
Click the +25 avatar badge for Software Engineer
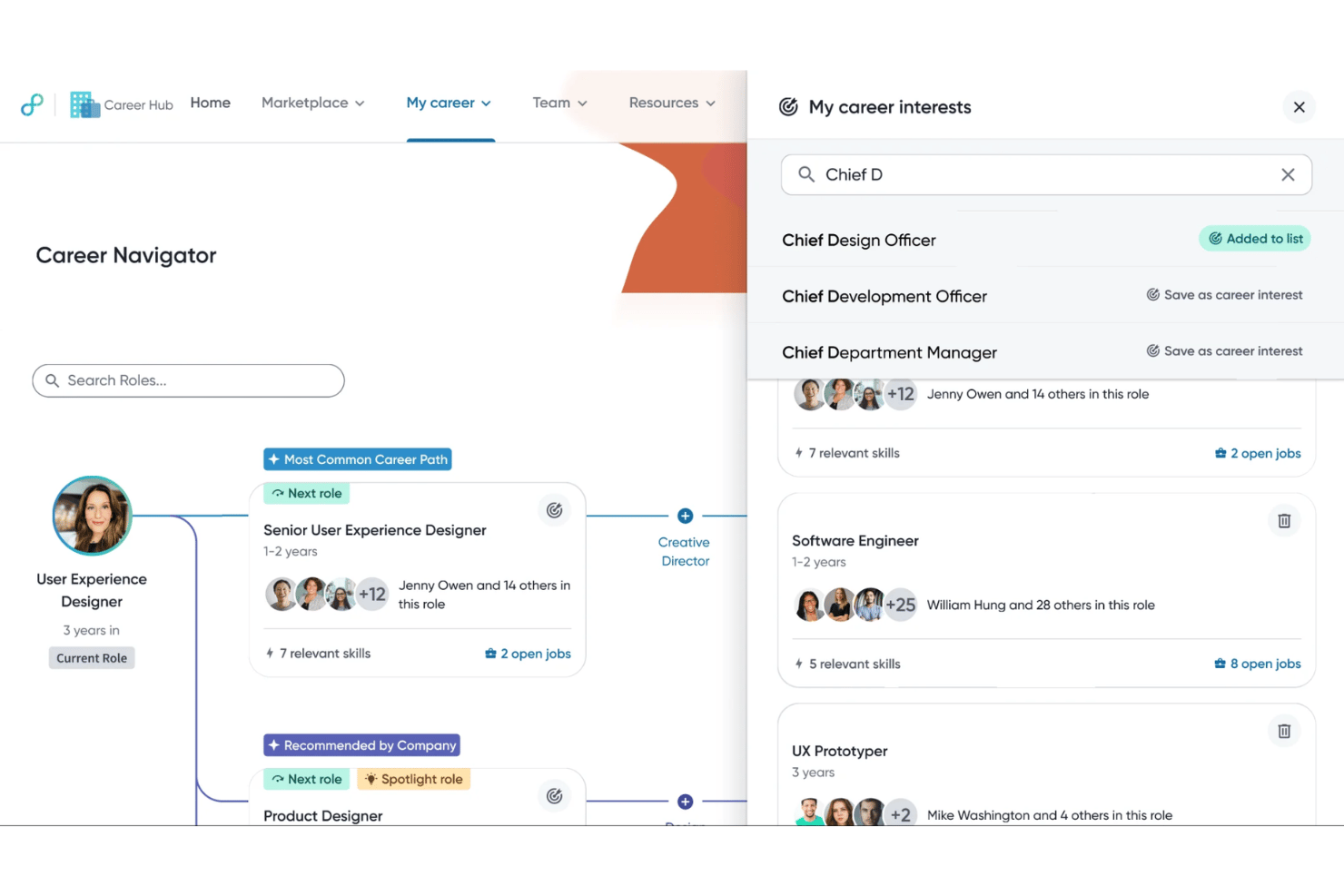coord(900,605)
